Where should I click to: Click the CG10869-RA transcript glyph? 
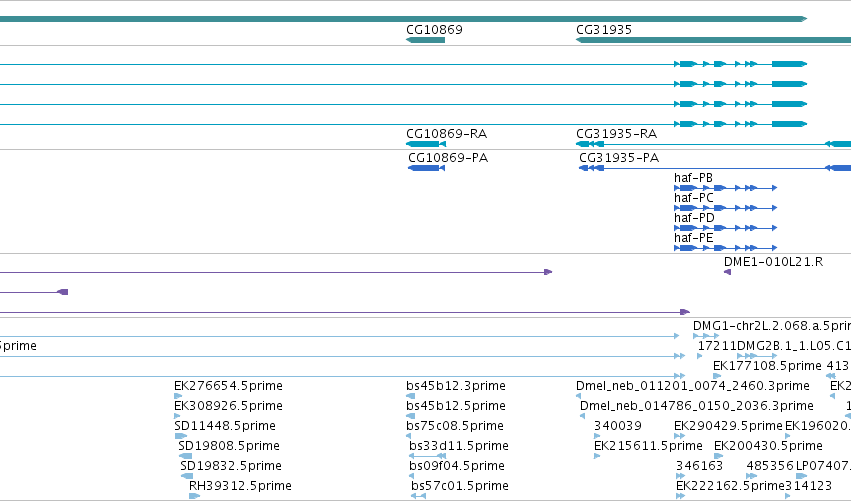click(x=426, y=144)
